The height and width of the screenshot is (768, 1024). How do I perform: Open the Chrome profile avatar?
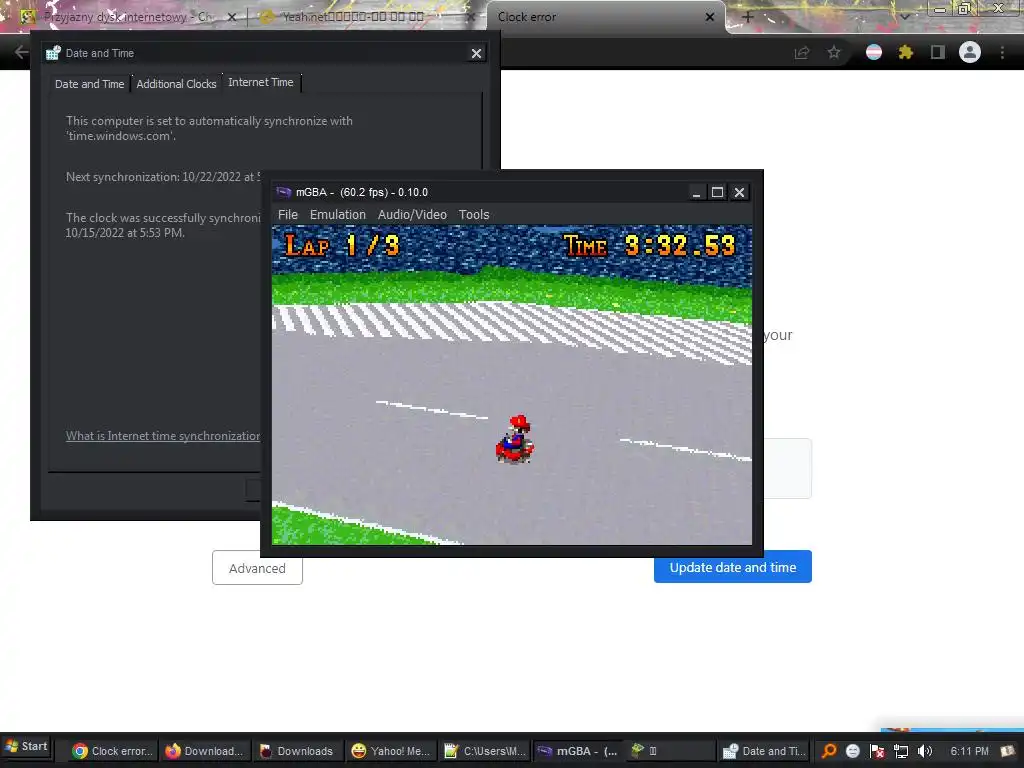point(970,52)
